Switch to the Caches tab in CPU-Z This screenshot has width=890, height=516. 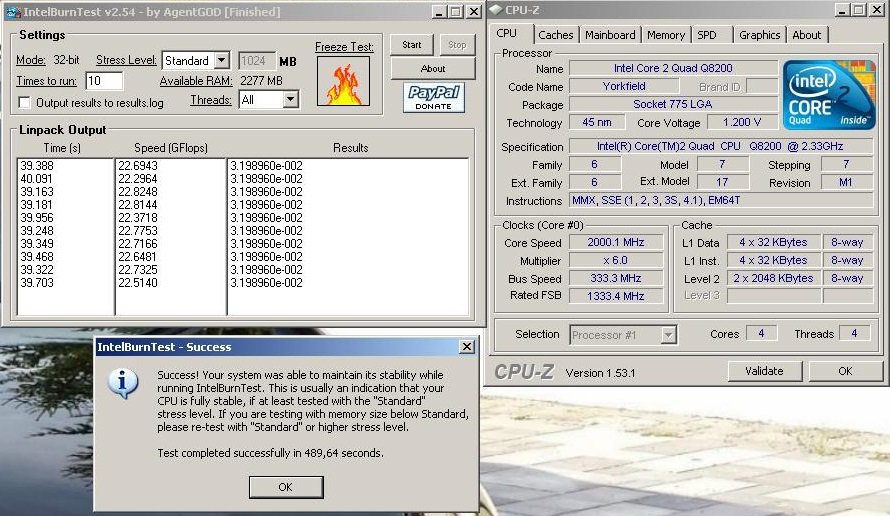tap(556, 35)
